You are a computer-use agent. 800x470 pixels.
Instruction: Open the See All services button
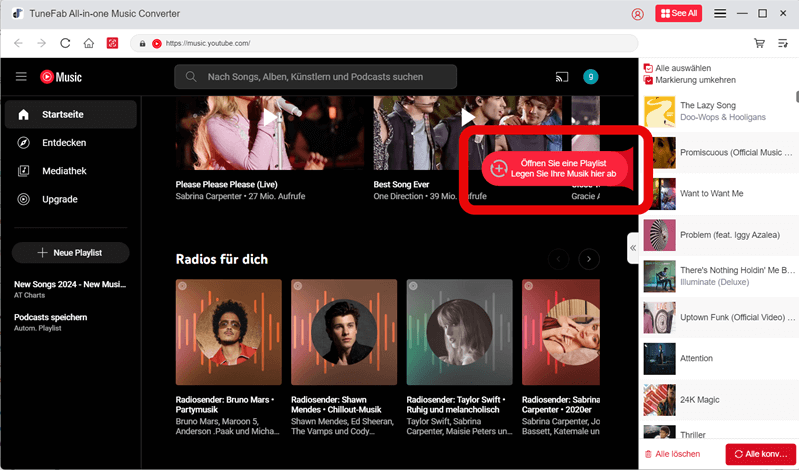[x=679, y=13]
